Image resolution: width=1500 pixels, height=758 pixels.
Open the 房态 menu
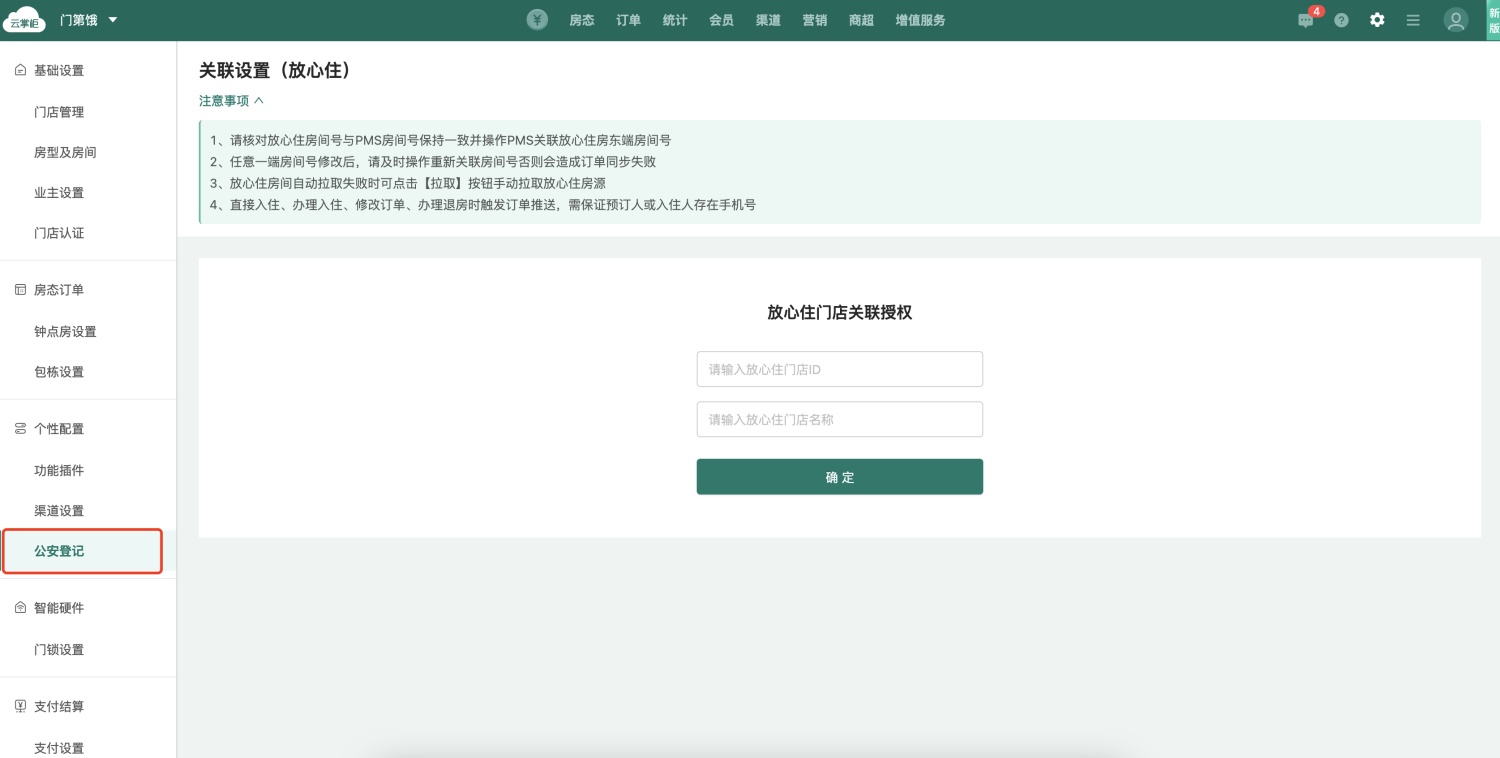point(582,20)
